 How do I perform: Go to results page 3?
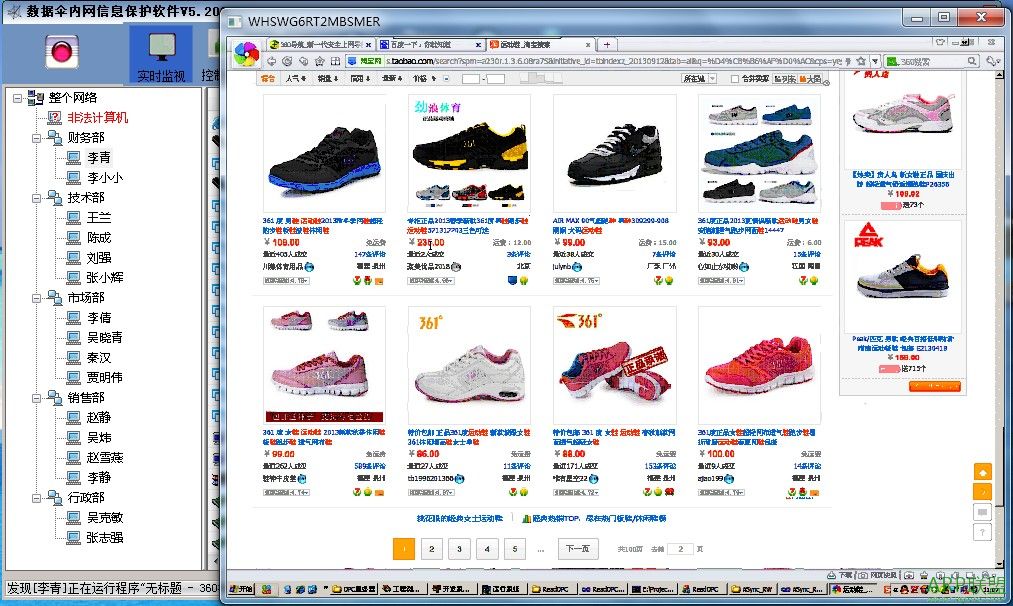(x=459, y=549)
